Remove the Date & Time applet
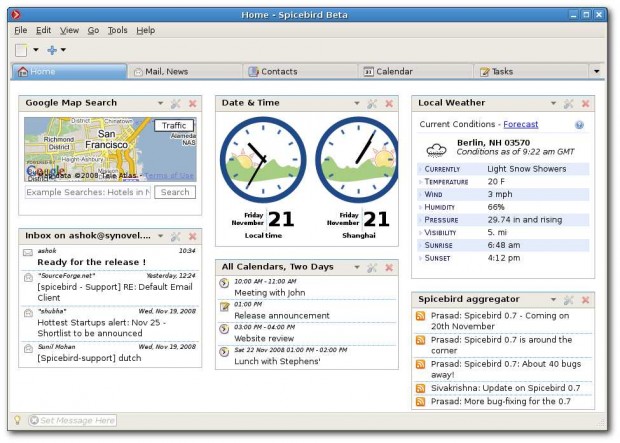Viewport: 620px width, 443px height. point(389,104)
